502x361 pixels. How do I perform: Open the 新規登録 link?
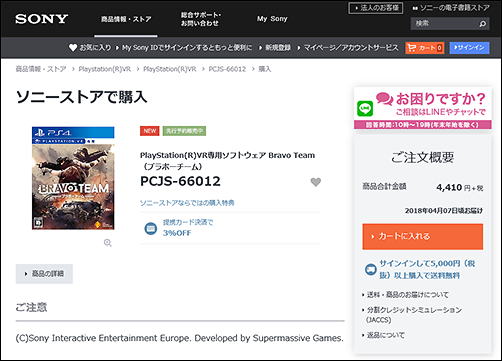coord(278,48)
